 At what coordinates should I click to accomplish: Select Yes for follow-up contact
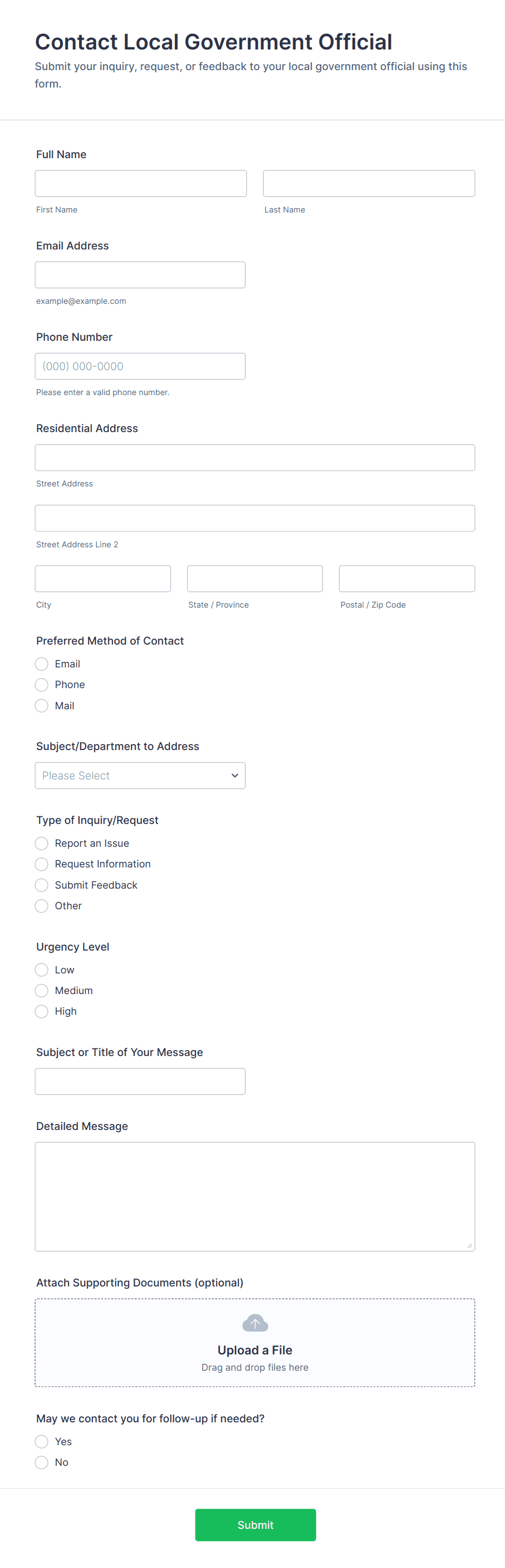41,1441
